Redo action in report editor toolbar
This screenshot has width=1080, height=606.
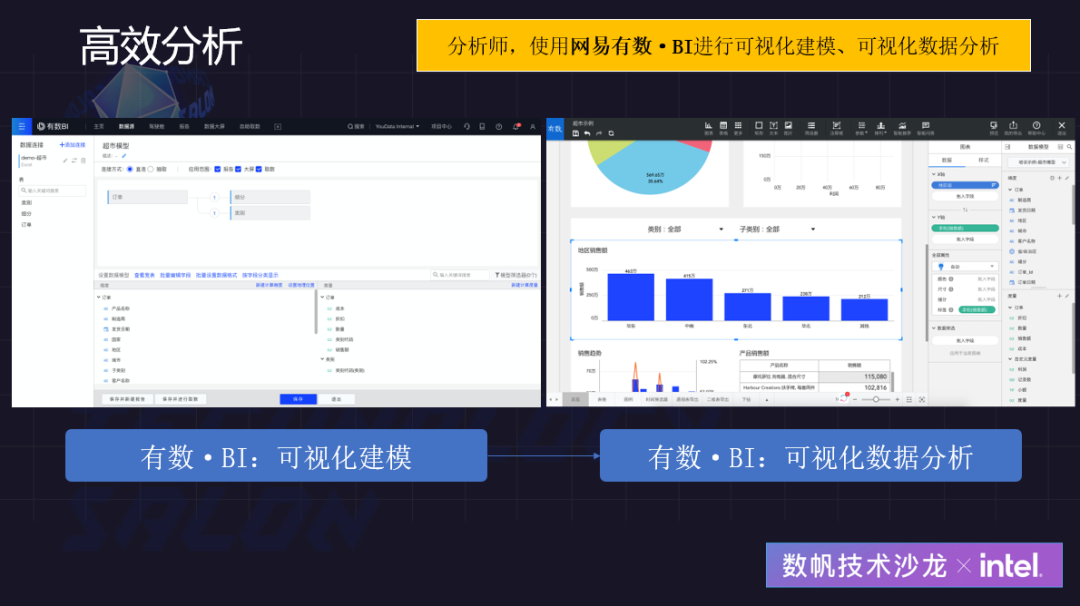tap(599, 134)
